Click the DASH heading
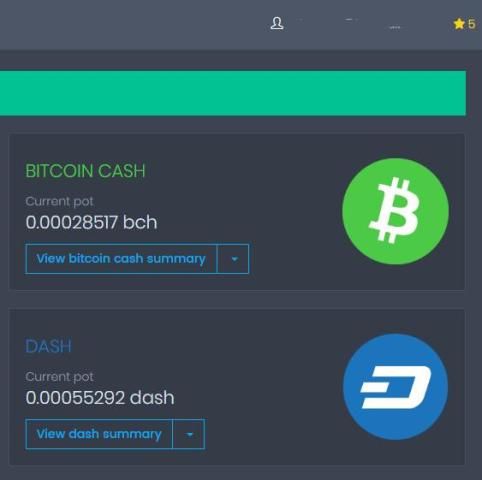This screenshot has height=480, width=482. (49, 346)
